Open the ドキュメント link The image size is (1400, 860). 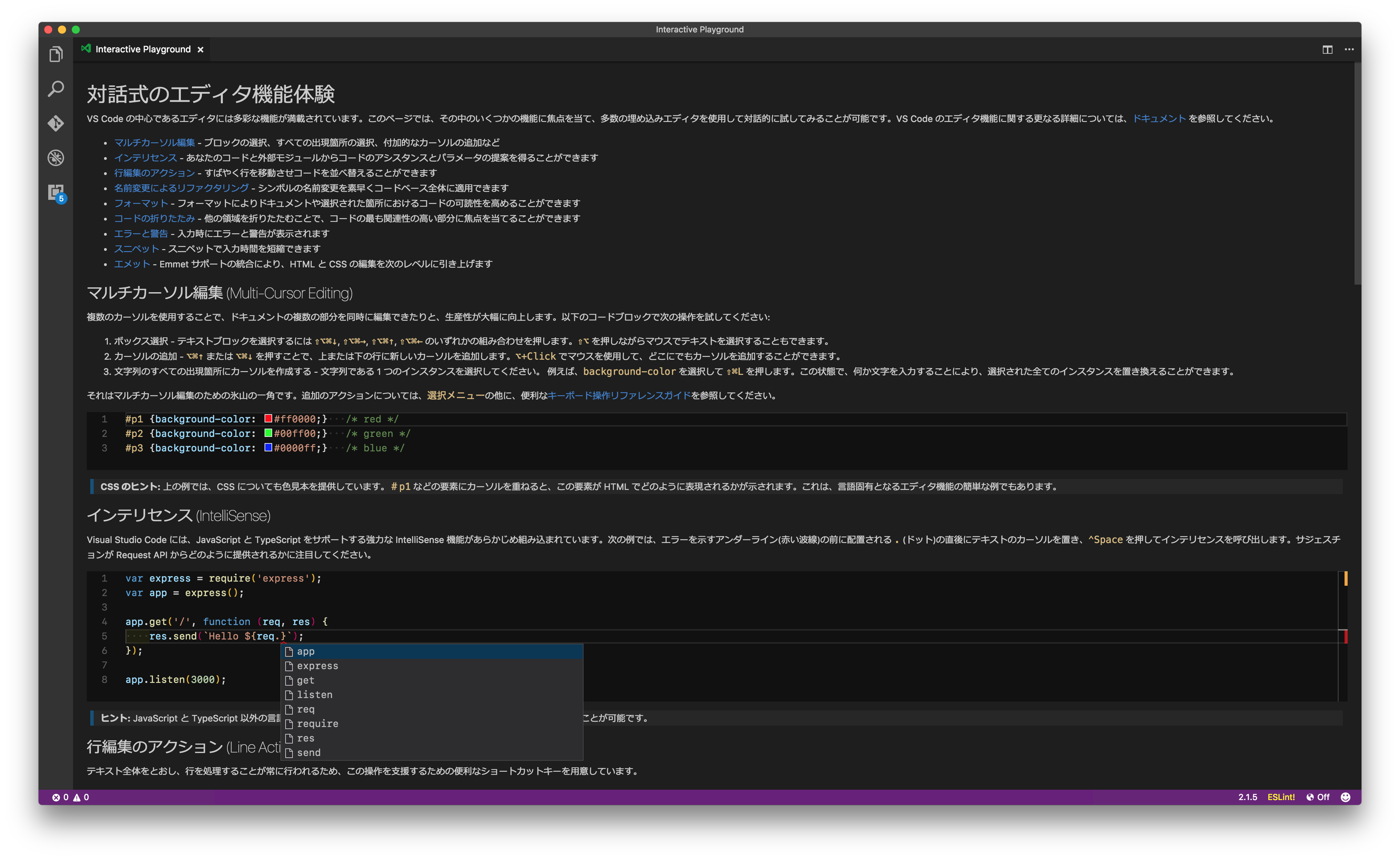tap(1159, 118)
